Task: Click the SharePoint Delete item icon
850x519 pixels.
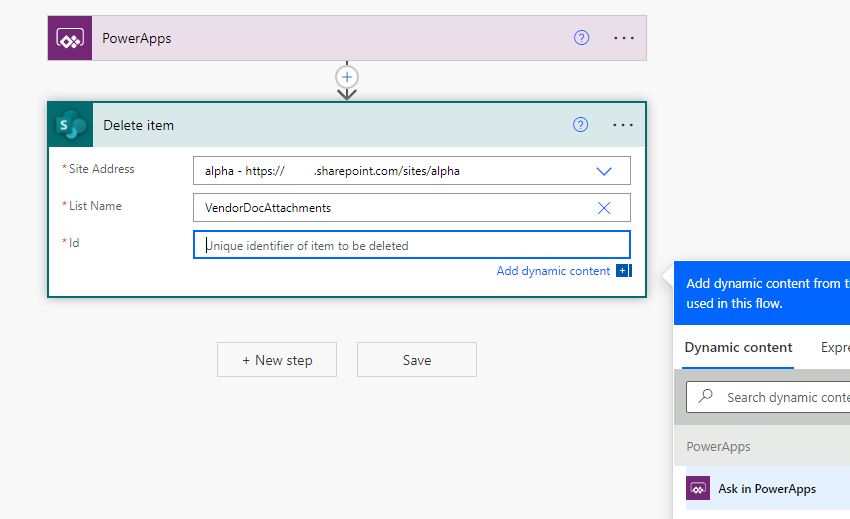Action: [71, 125]
